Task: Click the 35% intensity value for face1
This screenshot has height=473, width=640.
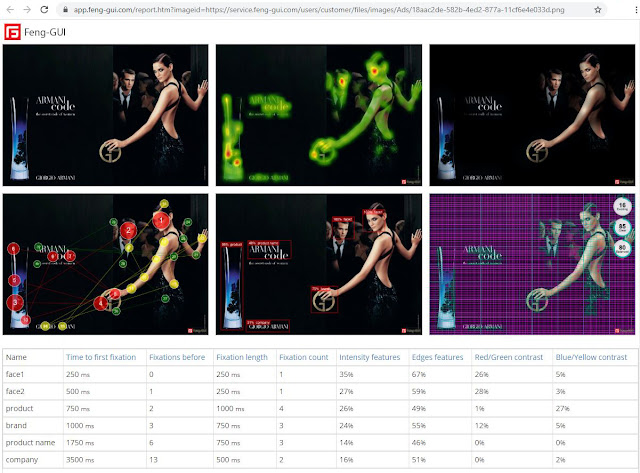Action: click(346, 374)
